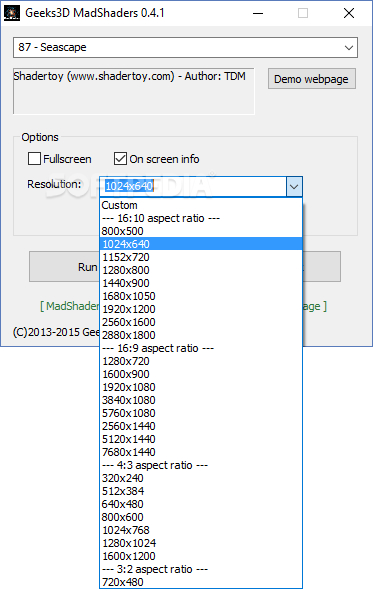
Task: Select the highlighted 1024x640 option
Action: (201, 244)
